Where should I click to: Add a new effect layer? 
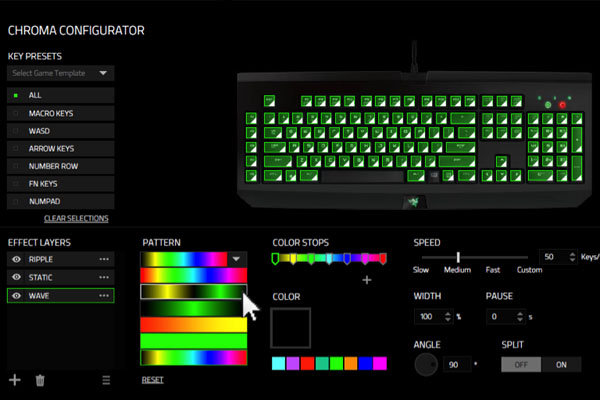(15, 380)
